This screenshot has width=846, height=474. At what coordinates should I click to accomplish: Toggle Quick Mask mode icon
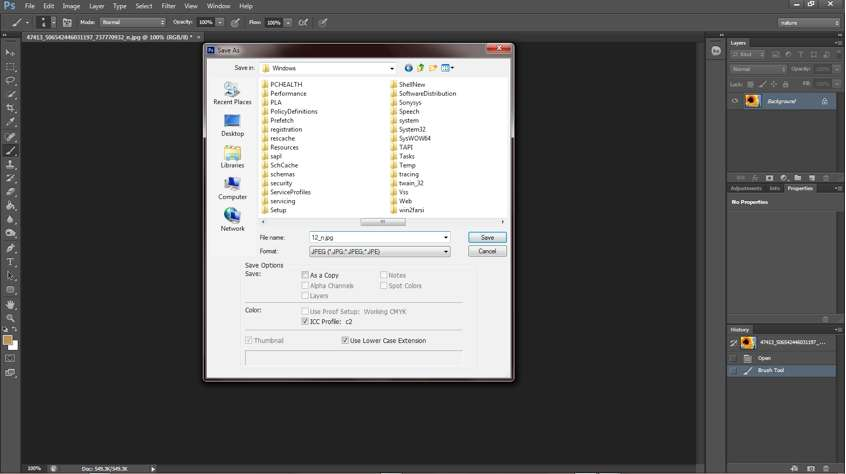pyautogui.click(x=10, y=358)
